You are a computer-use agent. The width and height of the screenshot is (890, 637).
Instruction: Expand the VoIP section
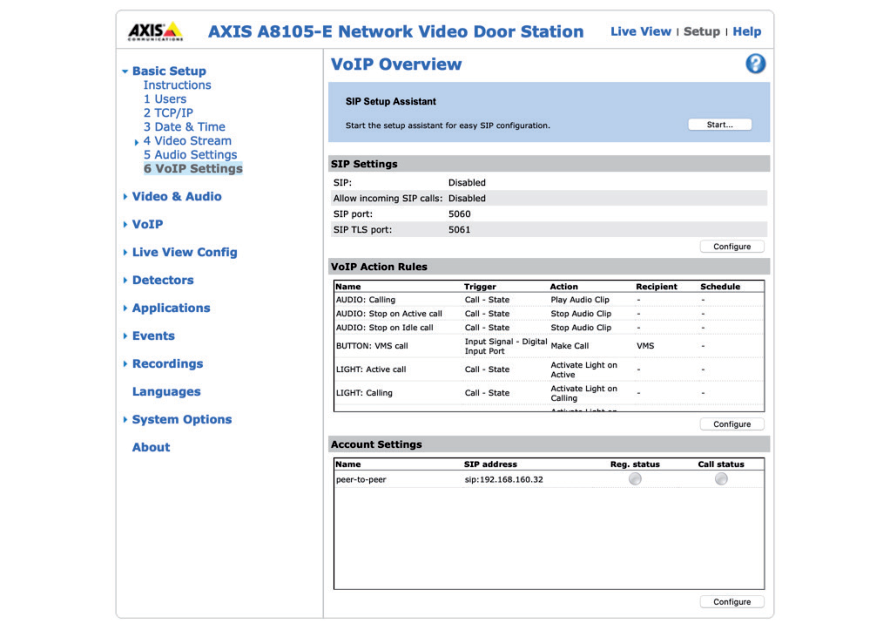click(x=146, y=224)
